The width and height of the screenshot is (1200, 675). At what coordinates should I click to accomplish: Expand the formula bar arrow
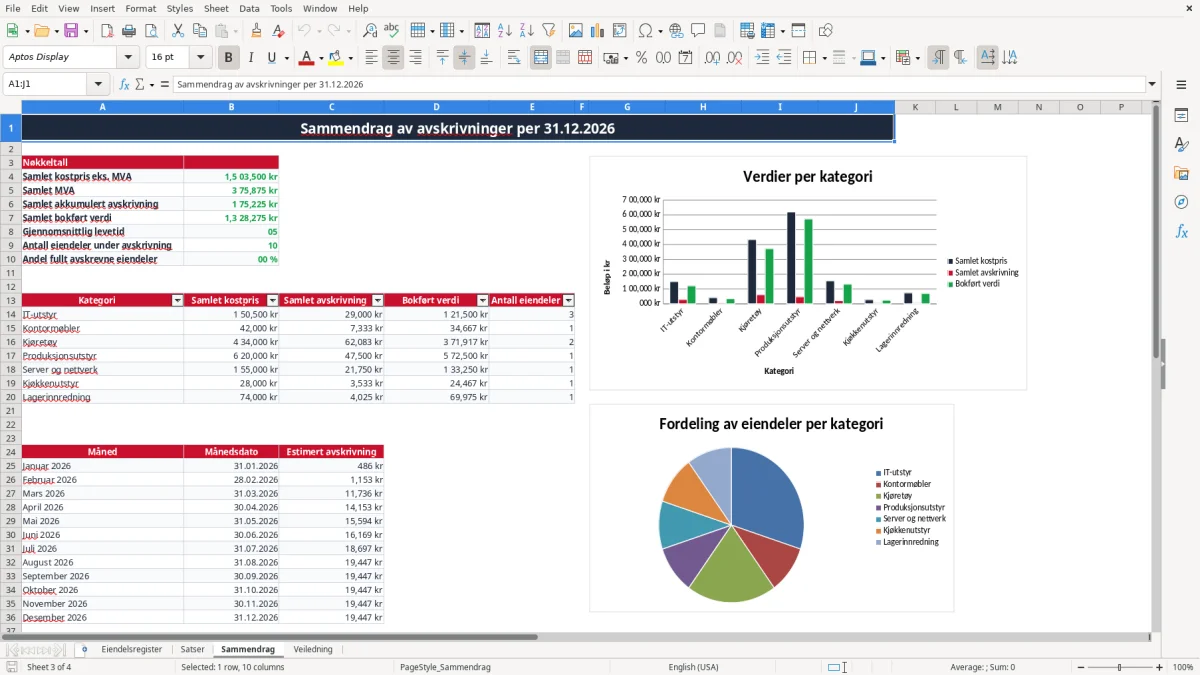coord(1152,84)
